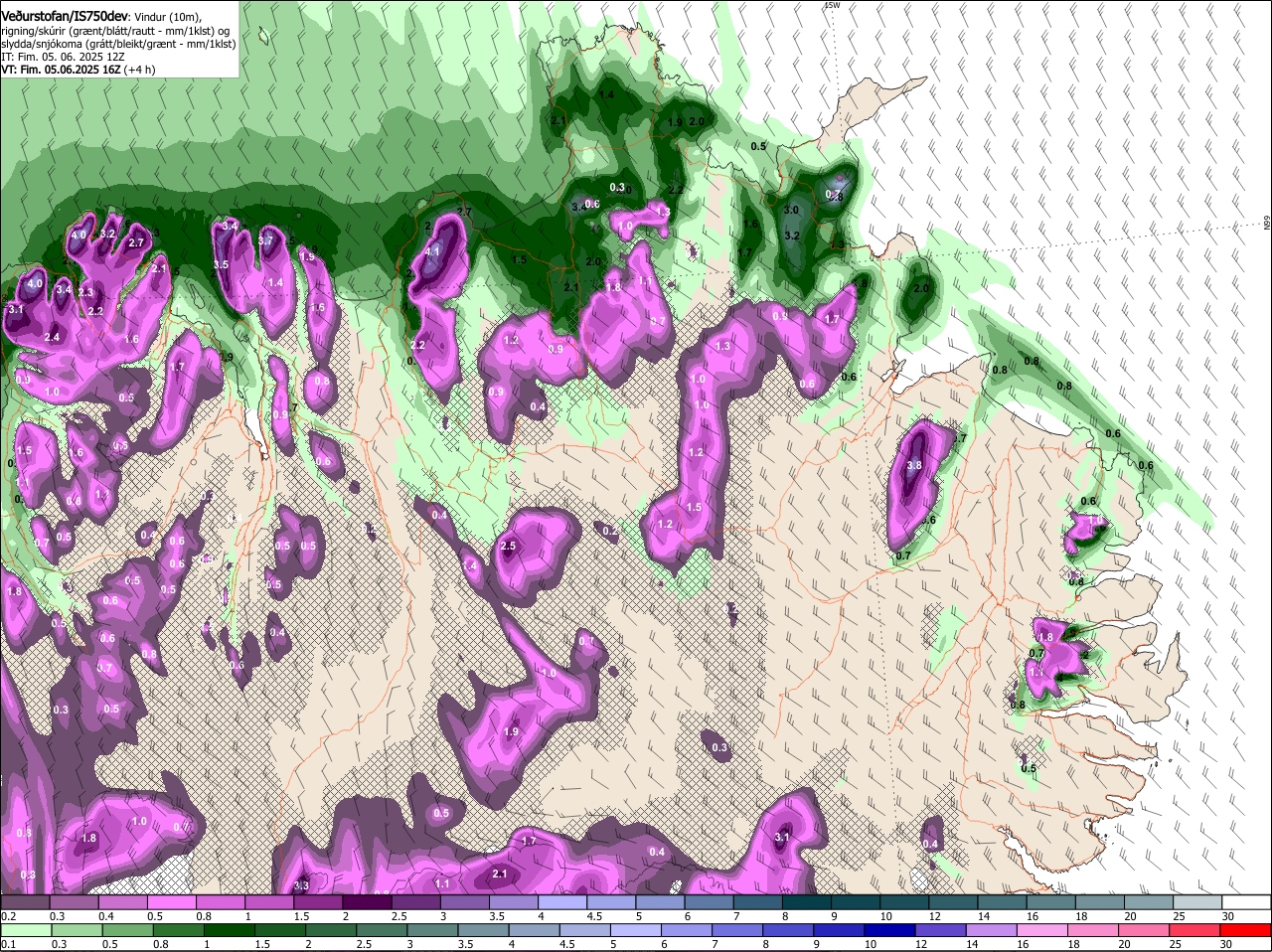Click the 2.5 value in the central purple area
The image size is (1272, 952).
tap(508, 546)
